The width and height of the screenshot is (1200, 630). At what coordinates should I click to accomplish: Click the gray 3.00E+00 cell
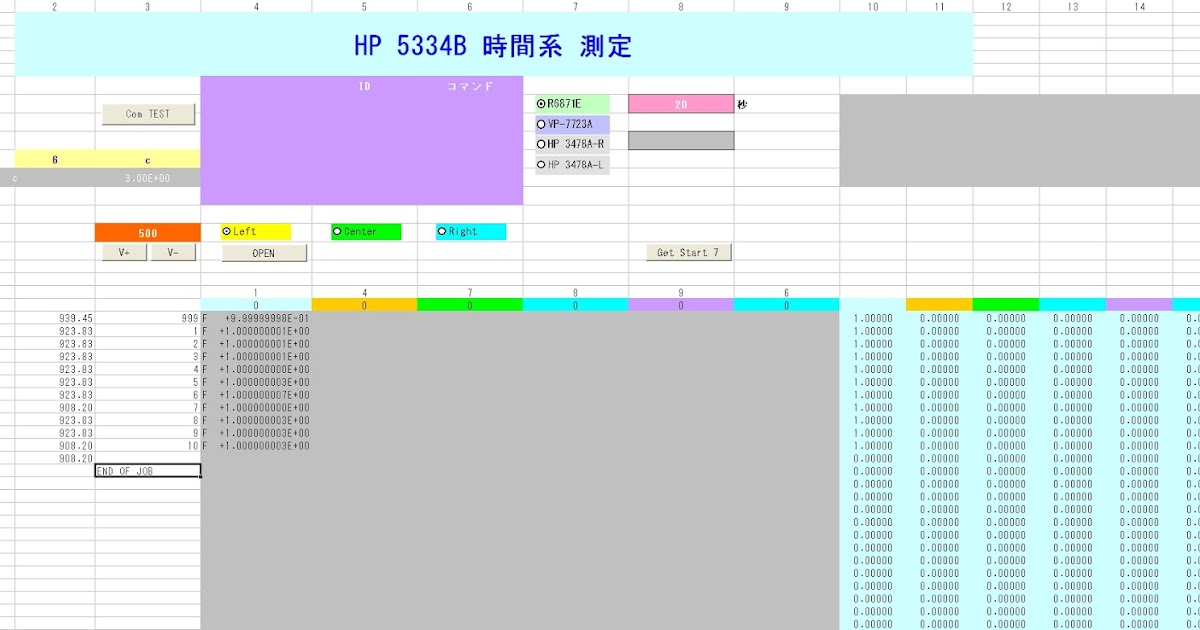pos(147,179)
